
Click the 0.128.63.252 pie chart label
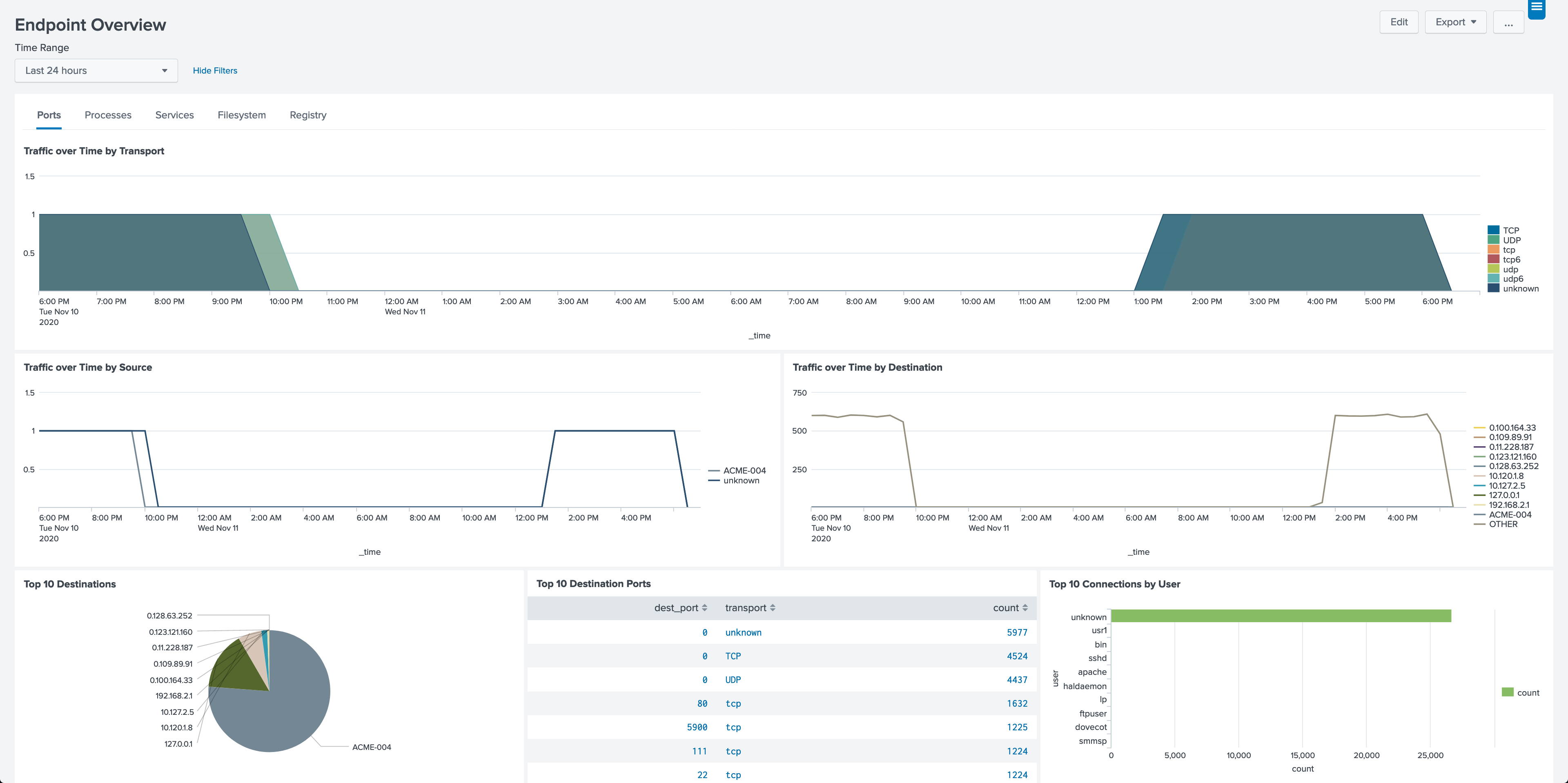pos(169,616)
